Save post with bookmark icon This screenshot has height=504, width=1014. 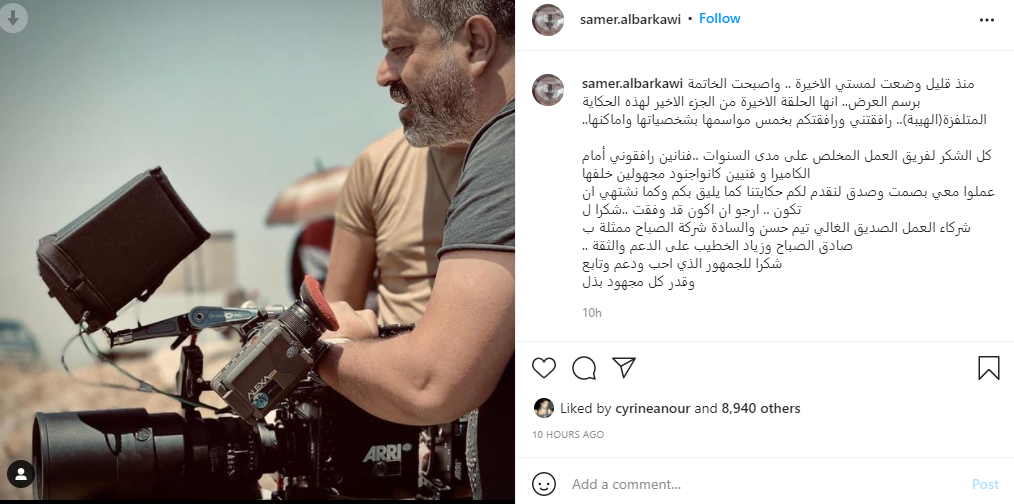click(989, 367)
